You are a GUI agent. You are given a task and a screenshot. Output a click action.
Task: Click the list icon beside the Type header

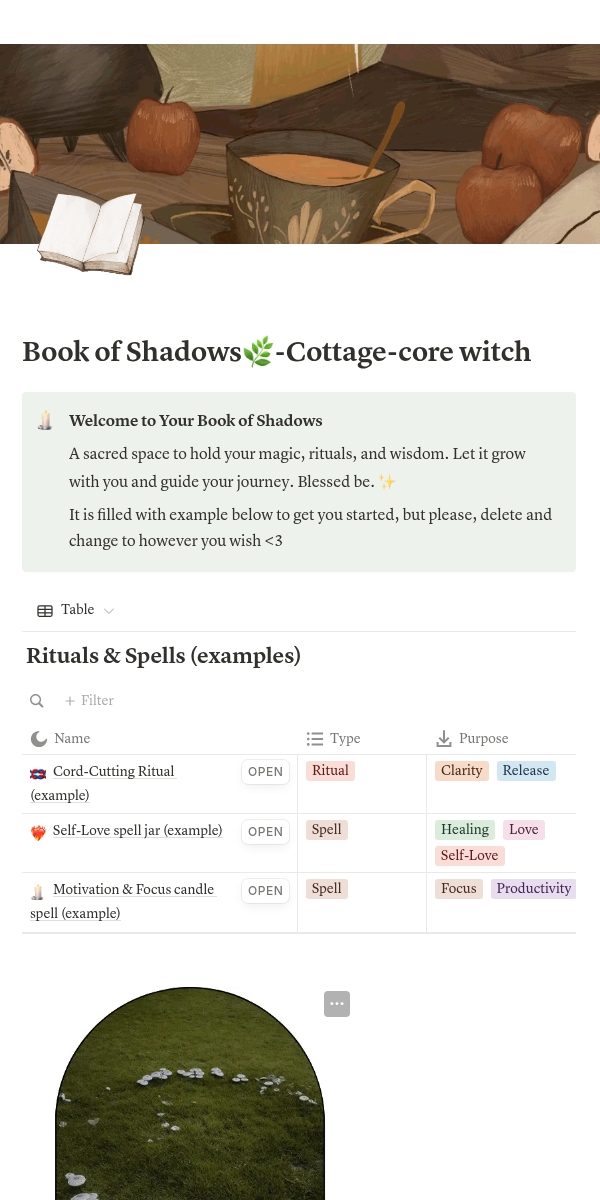coord(315,739)
